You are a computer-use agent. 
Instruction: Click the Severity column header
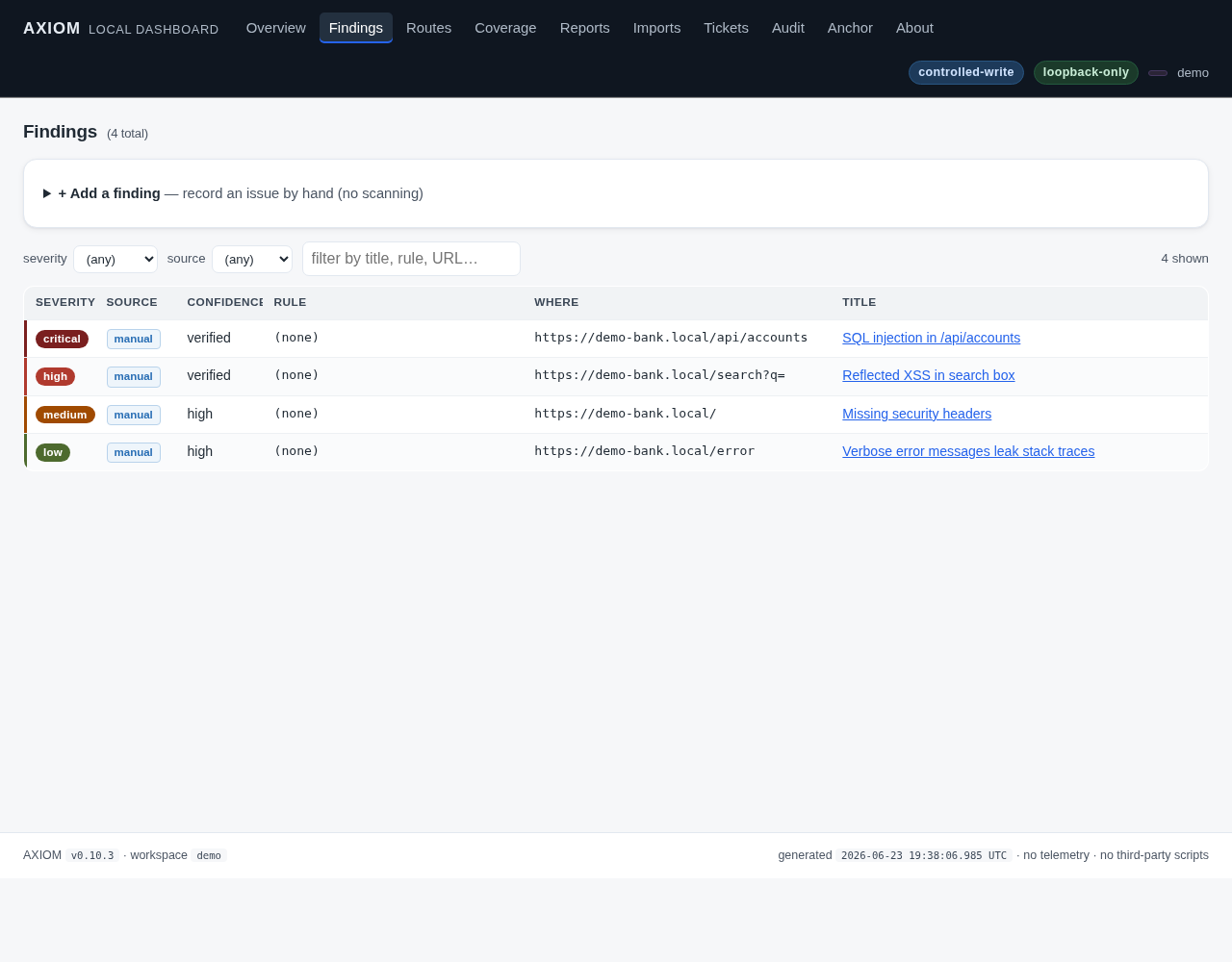pos(65,302)
